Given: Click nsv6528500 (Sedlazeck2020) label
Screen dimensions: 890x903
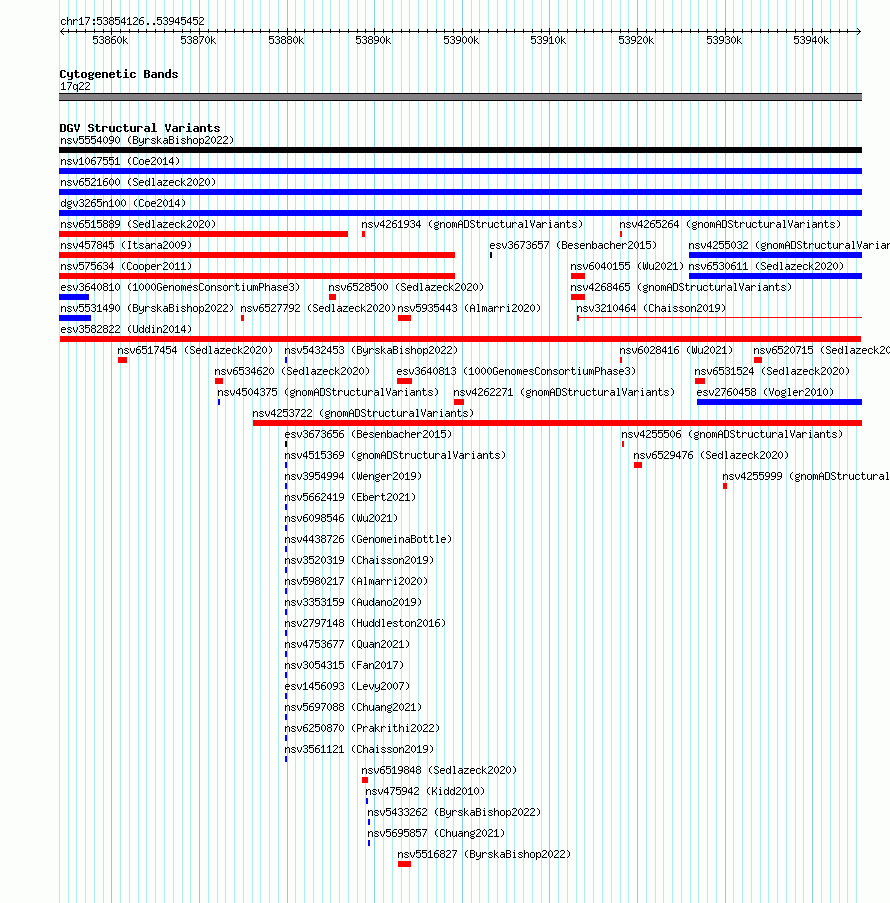Looking at the screenshot, I should click(406, 287).
